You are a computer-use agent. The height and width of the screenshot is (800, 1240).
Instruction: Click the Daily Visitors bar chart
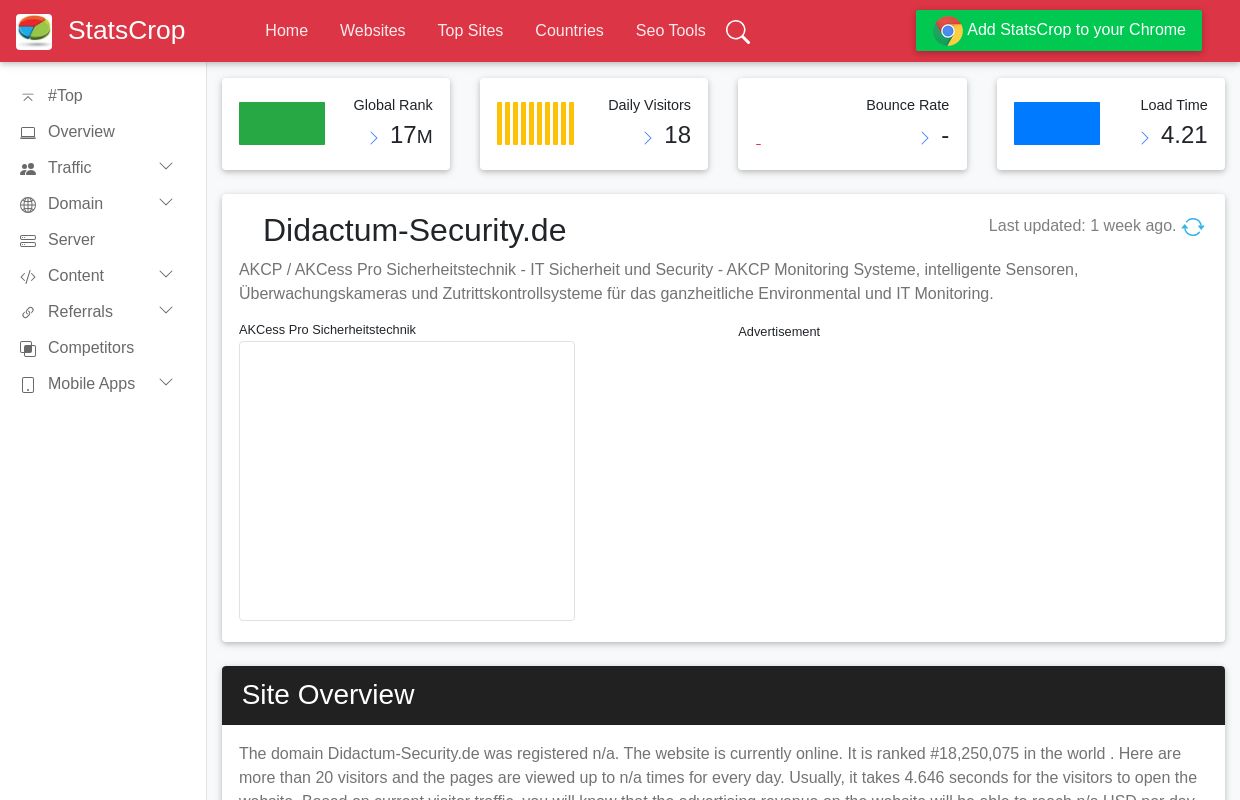pyautogui.click(x=535, y=123)
